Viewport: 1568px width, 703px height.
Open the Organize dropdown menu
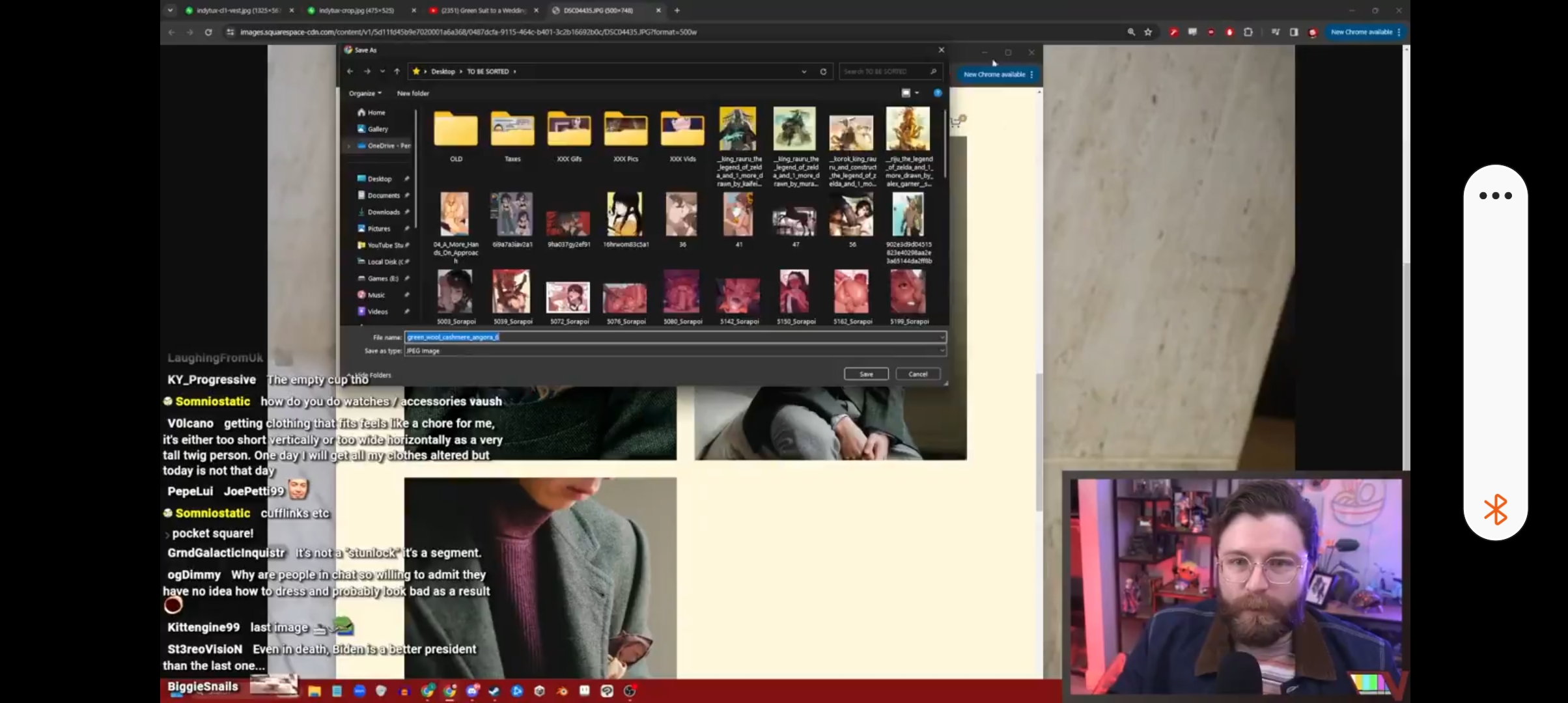365,93
